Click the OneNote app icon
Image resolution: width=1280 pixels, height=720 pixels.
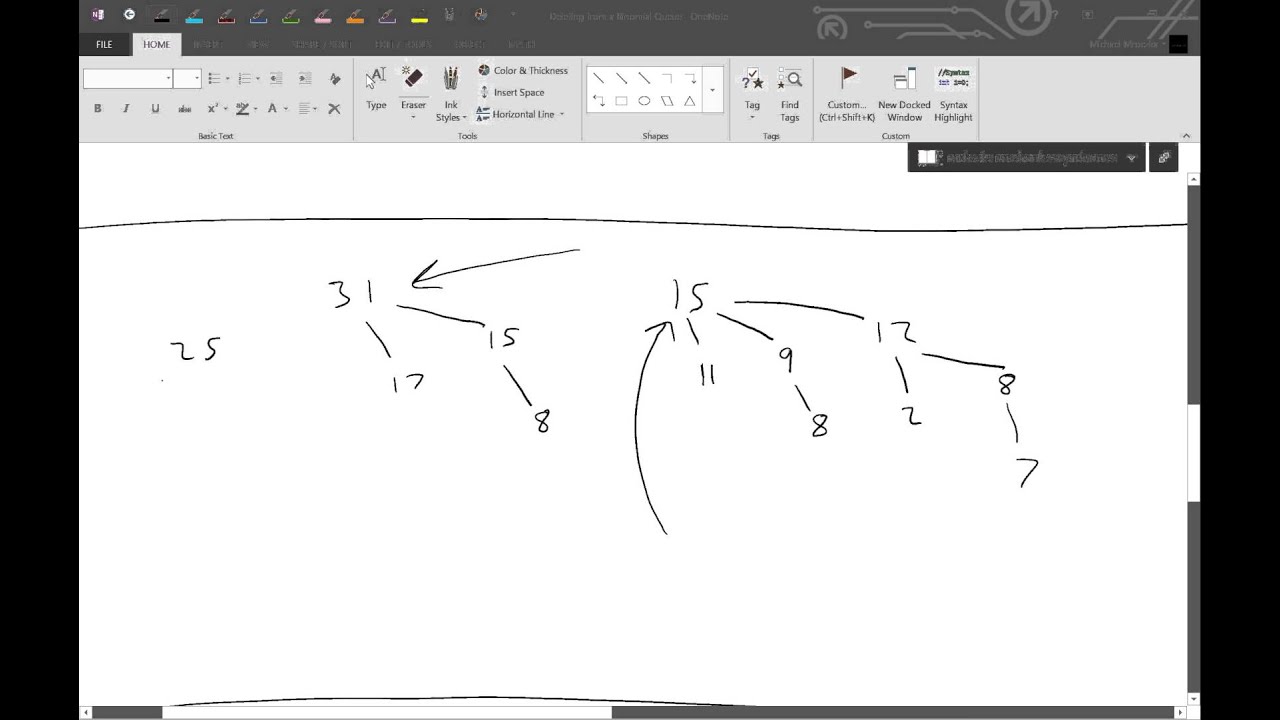[x=97, y=15]
